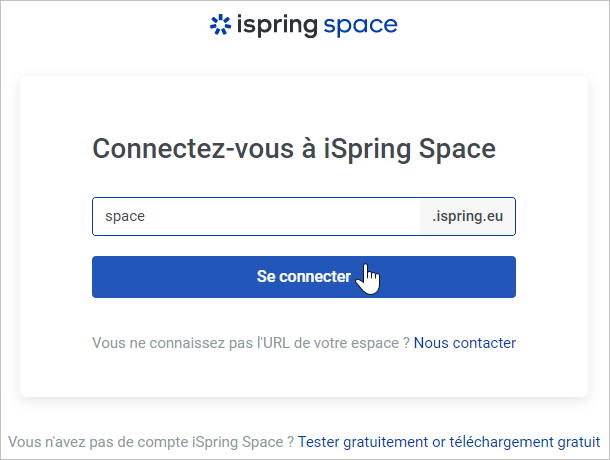Click the "gratuit" word ending the bottom link
Screen dimensions: 610x460
click(x=578, y=441)
